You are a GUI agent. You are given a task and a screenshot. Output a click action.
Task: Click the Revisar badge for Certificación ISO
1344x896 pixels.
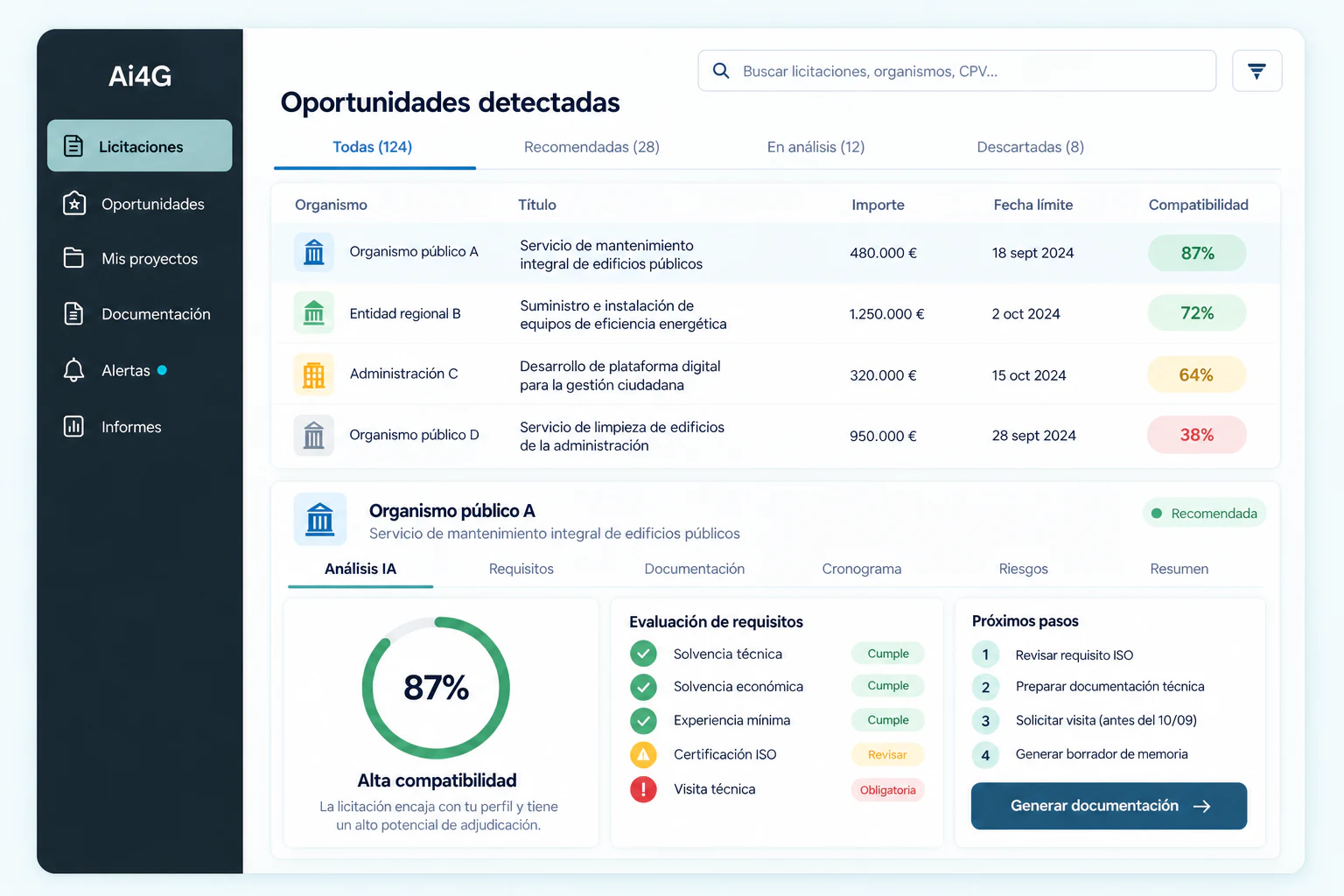pyautogui.click(x=887, y=754)
